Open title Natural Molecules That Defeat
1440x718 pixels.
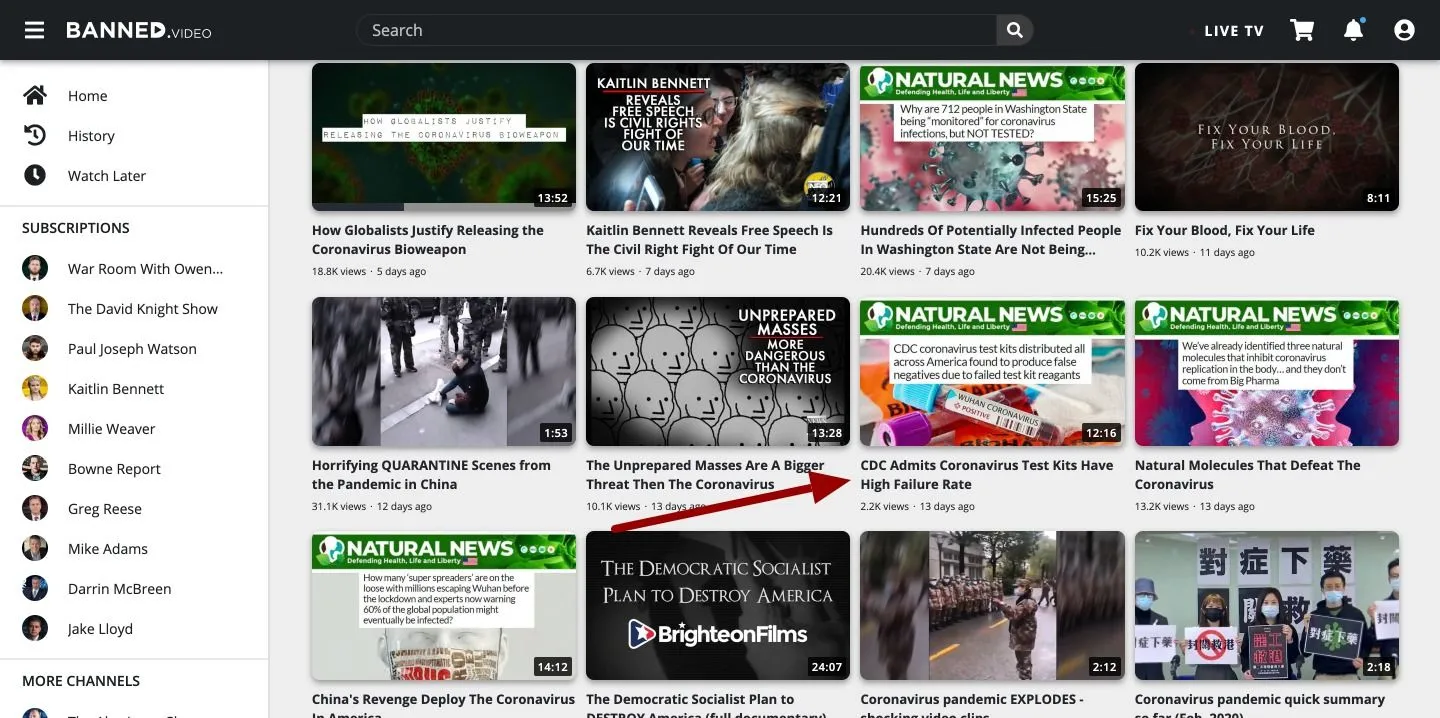pos(1248,474)
